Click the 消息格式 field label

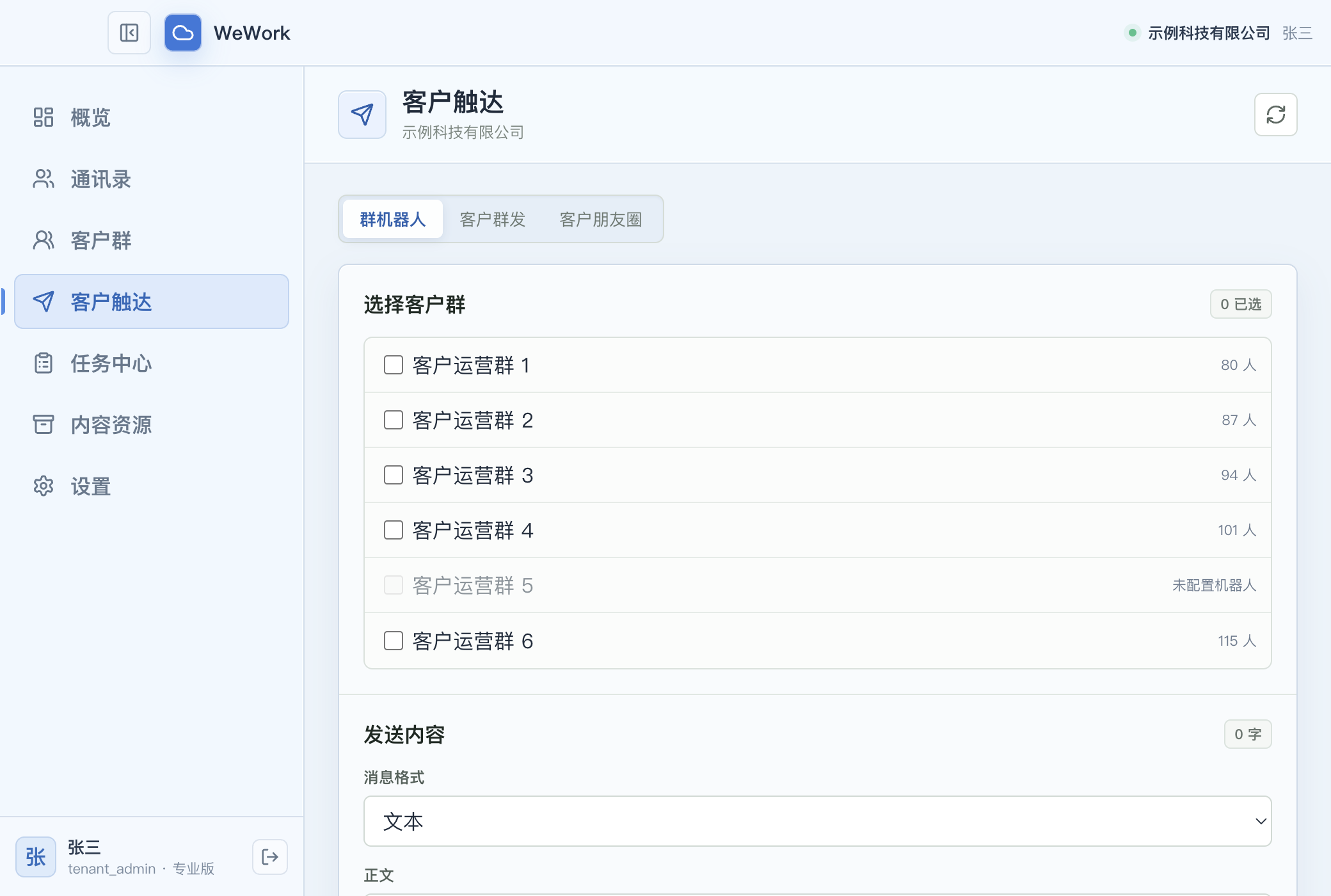tap(394, 777)
